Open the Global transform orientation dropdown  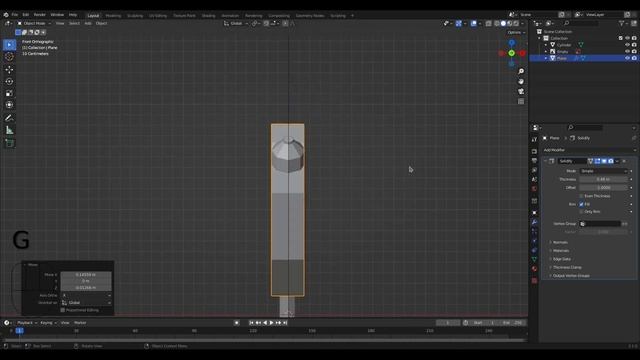tap(236, 24)
